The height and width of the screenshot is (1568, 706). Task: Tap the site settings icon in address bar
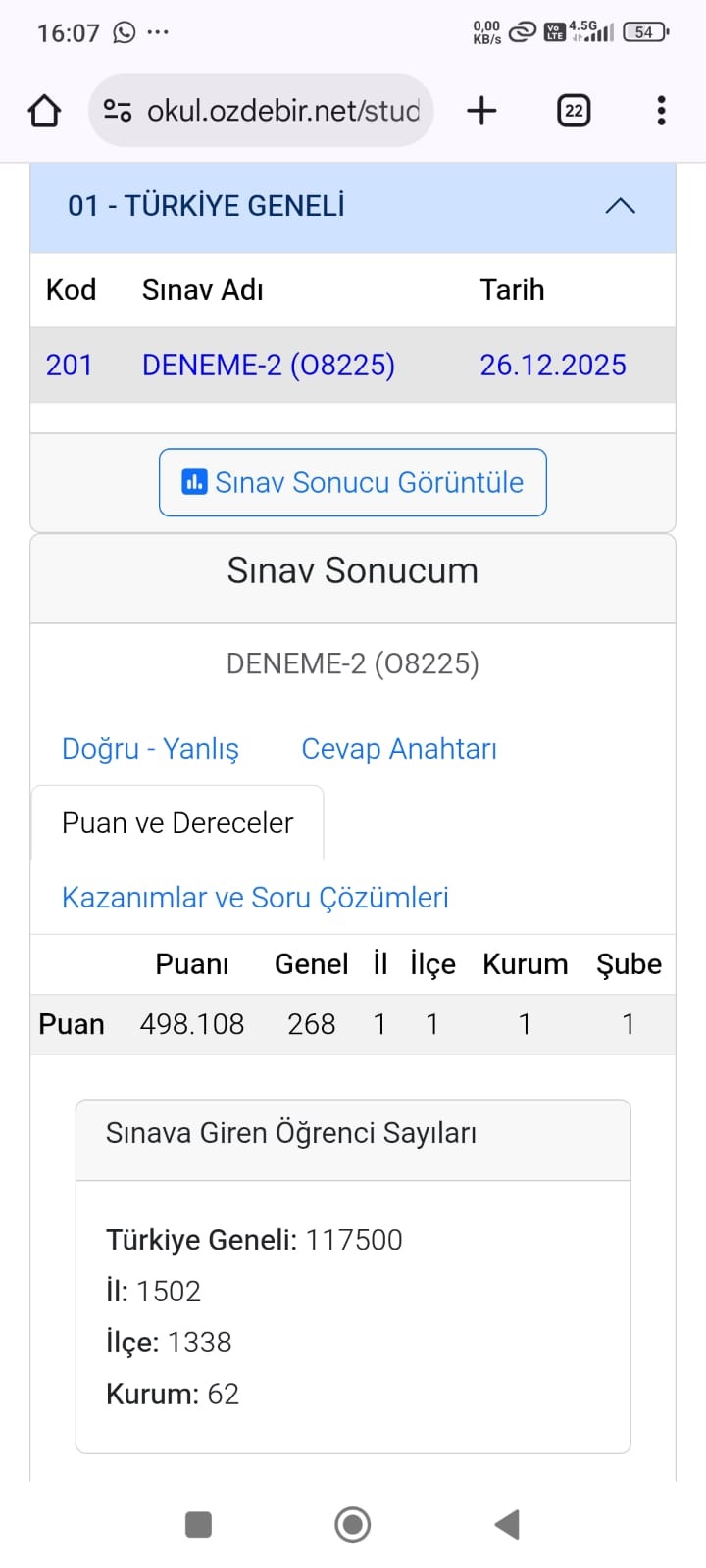coord(118,111)
